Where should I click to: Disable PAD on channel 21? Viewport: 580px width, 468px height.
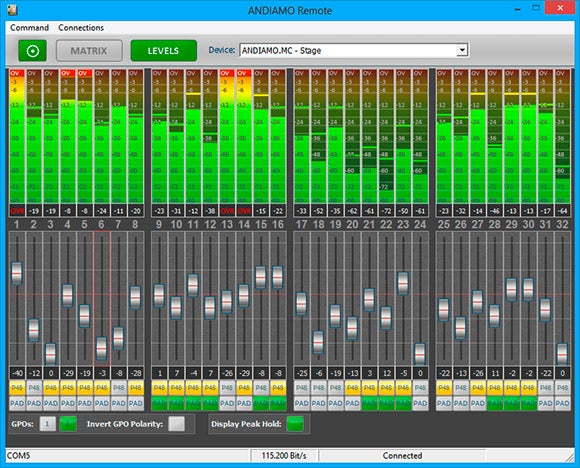[x=370, y=403]
